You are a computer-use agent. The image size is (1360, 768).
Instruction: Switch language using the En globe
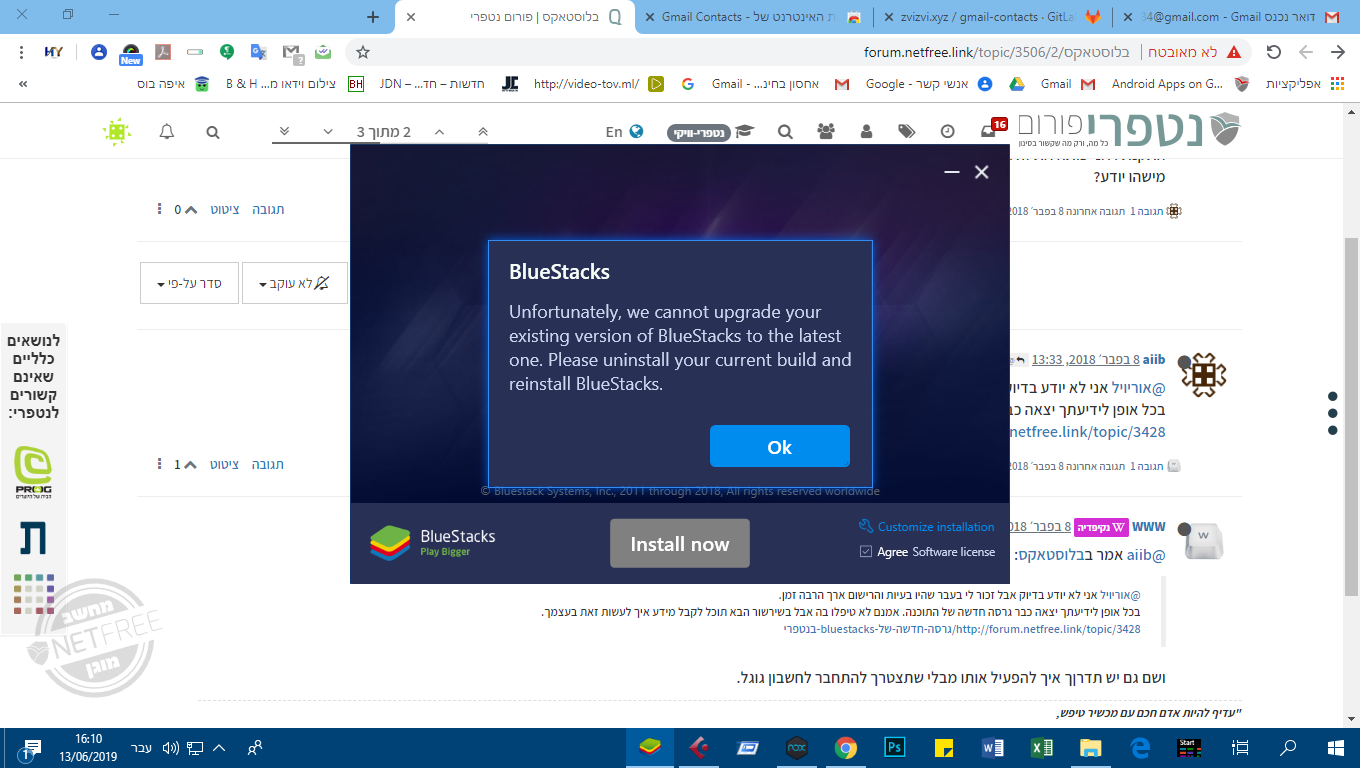[624, 132]
